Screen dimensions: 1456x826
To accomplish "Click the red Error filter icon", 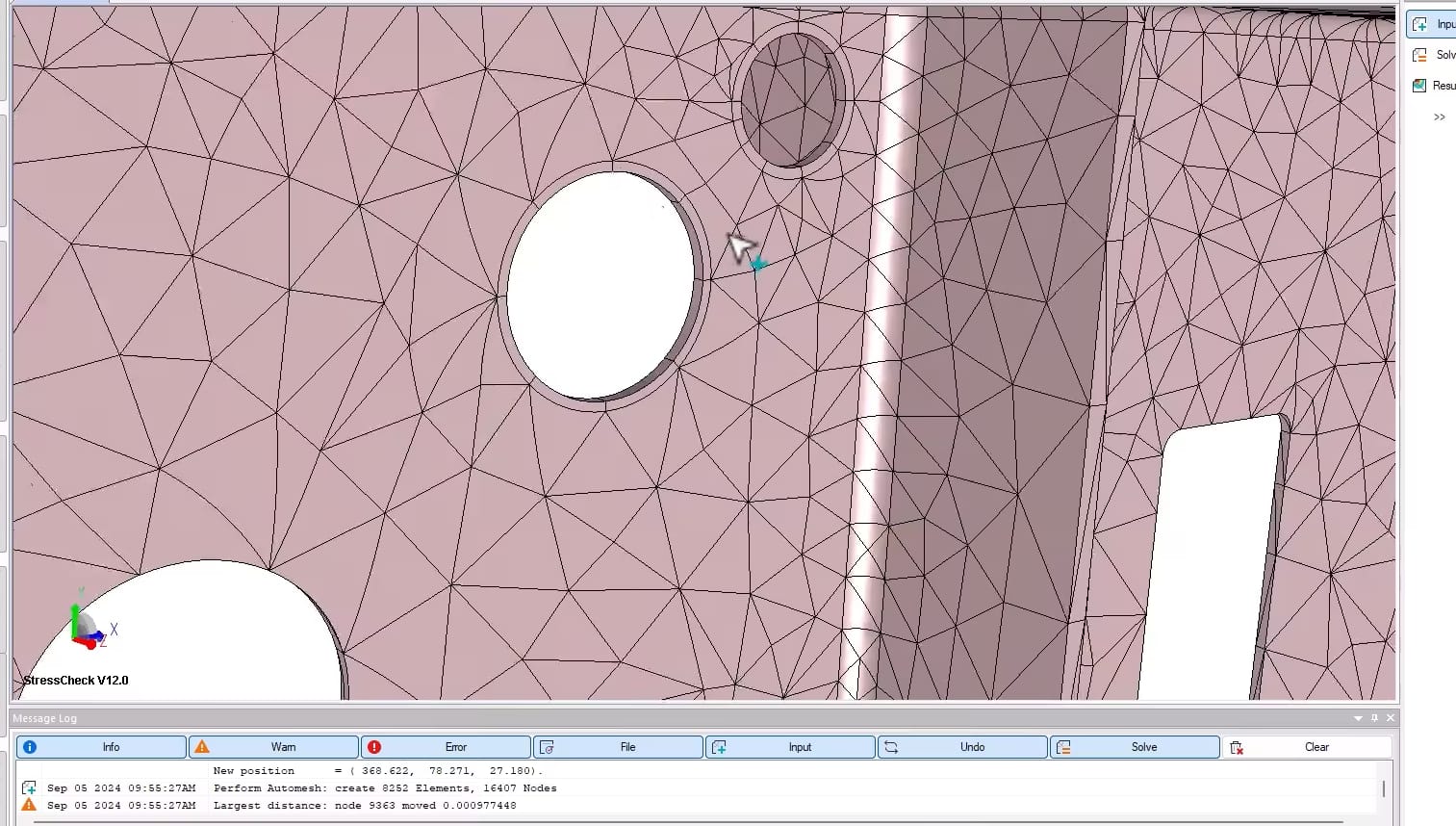I will (x=374, y=746).
